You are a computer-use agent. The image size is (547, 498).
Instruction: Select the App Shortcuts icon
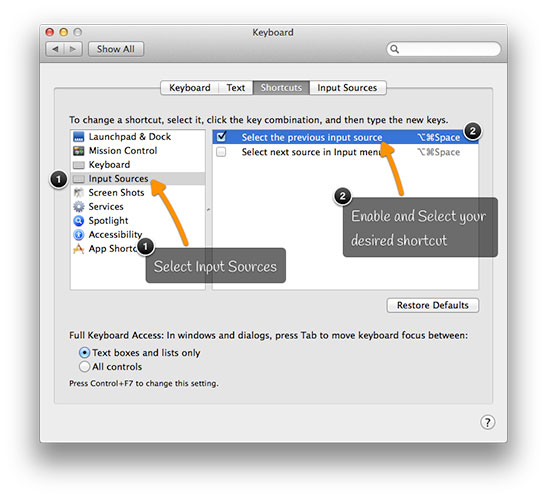(x=79, y=249)
